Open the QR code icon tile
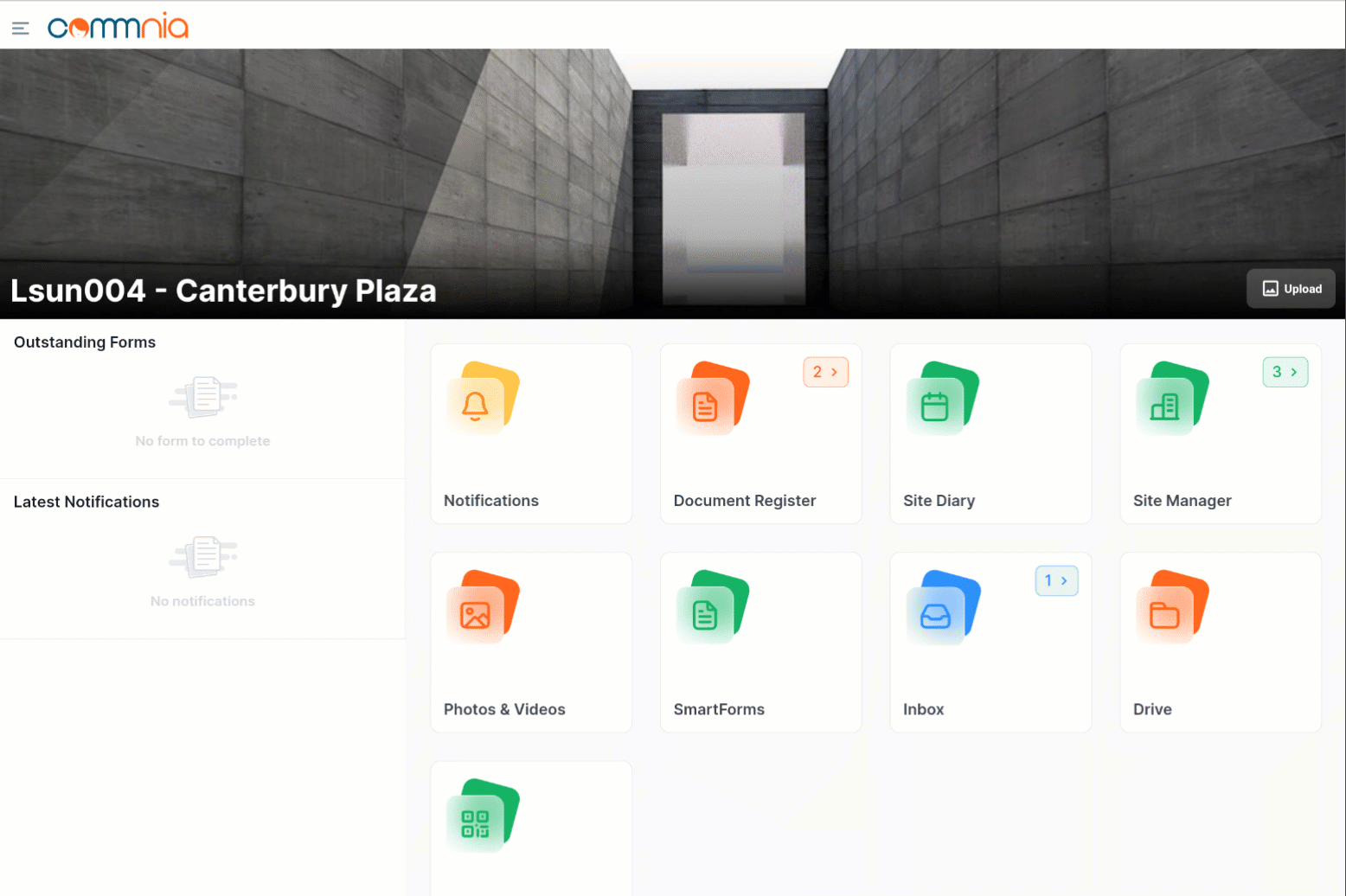This screenshot has width=1346, height=896. tap(483, 816)
